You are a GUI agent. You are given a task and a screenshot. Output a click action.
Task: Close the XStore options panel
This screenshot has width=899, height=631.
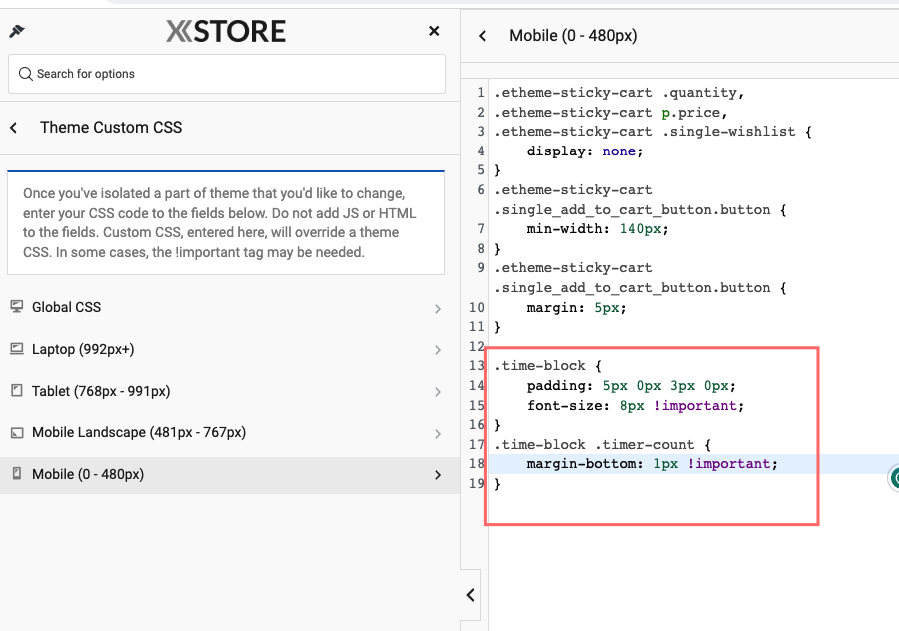point(434,31)
